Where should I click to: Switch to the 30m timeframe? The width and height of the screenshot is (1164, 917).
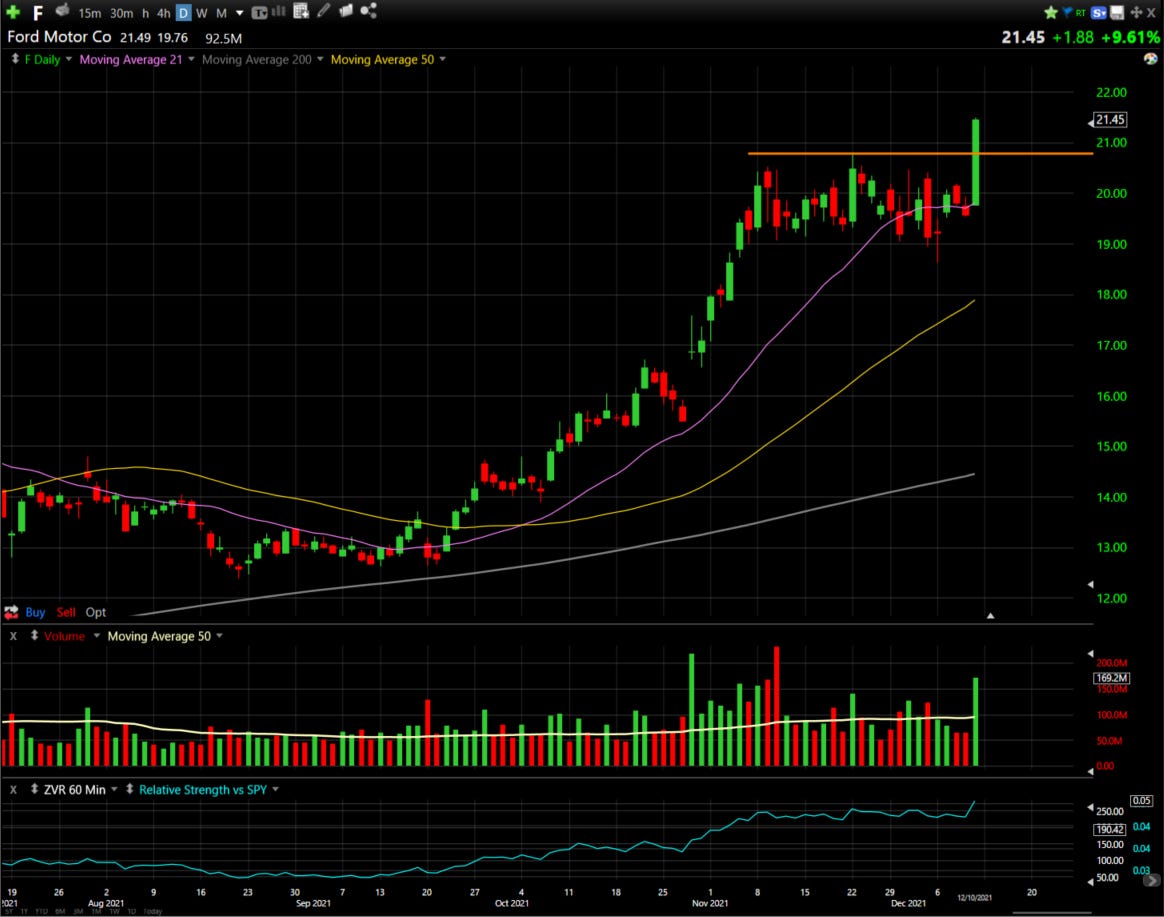point(122,13)
